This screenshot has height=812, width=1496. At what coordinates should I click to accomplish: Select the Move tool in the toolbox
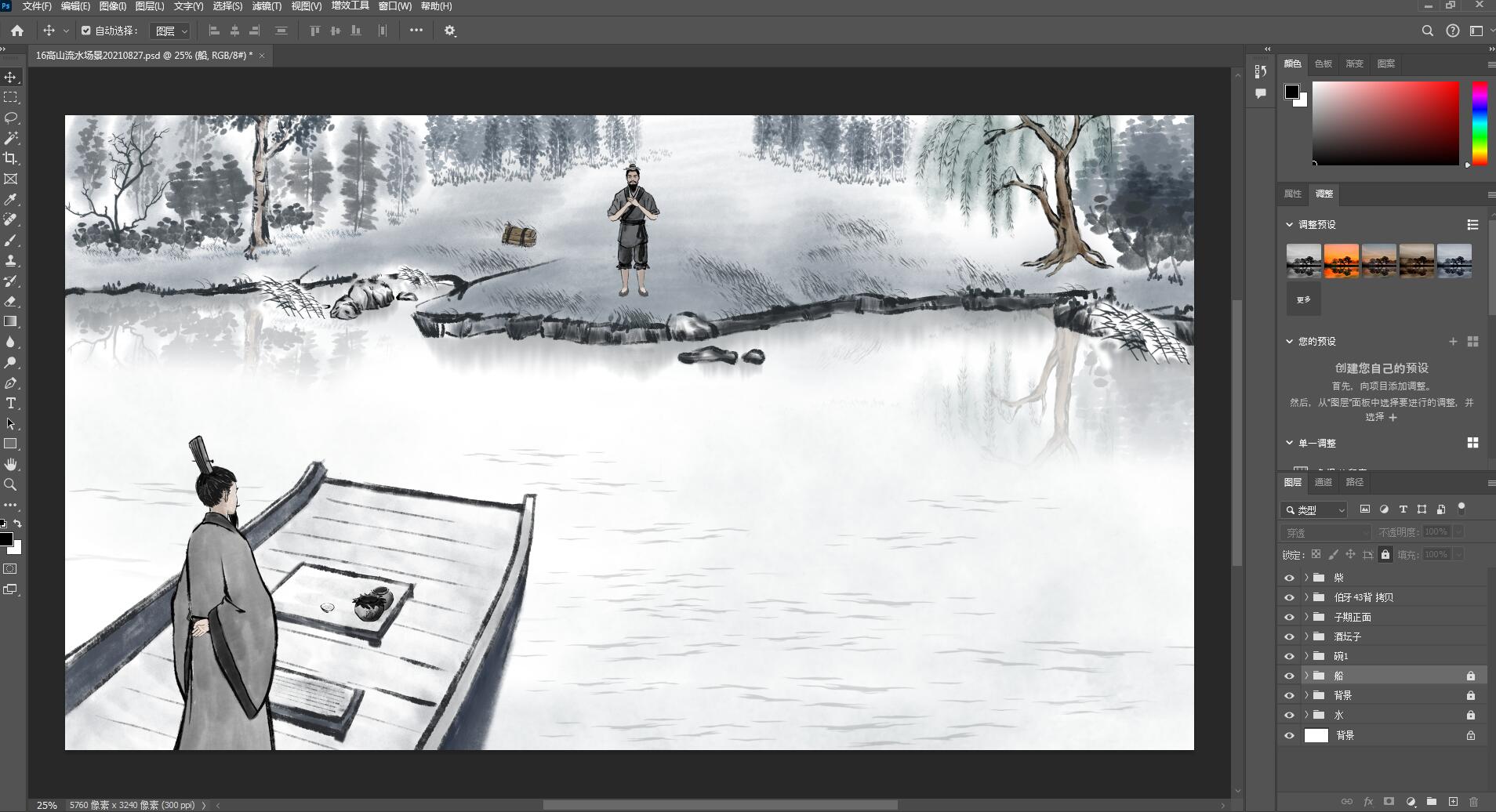pyautogui.click(x=11, y=77)
